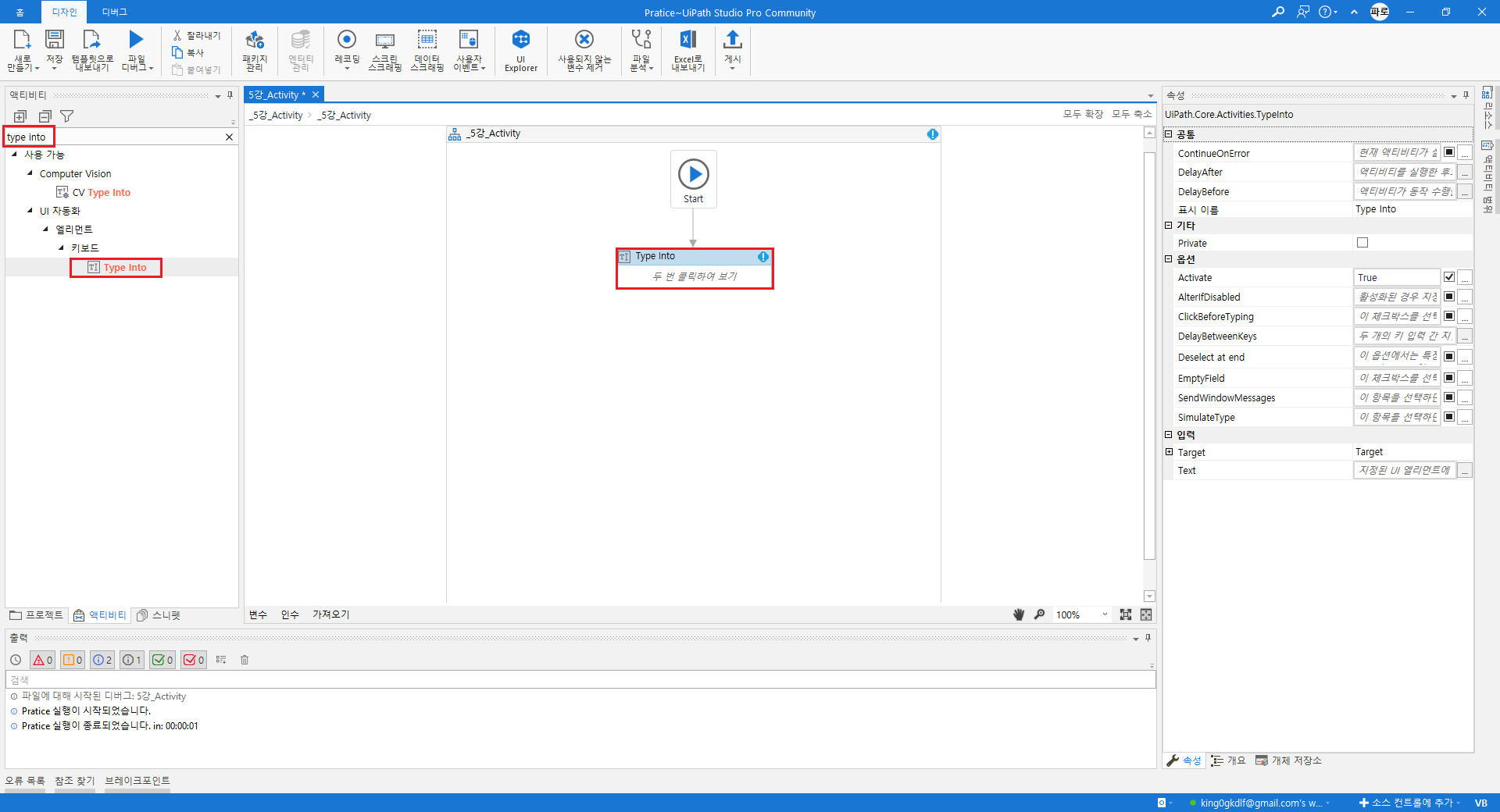Click Remove Unused Variables icon
The height and width of the screenshot is (812, 1500).
pyautogui.click(x=584, y=40)
